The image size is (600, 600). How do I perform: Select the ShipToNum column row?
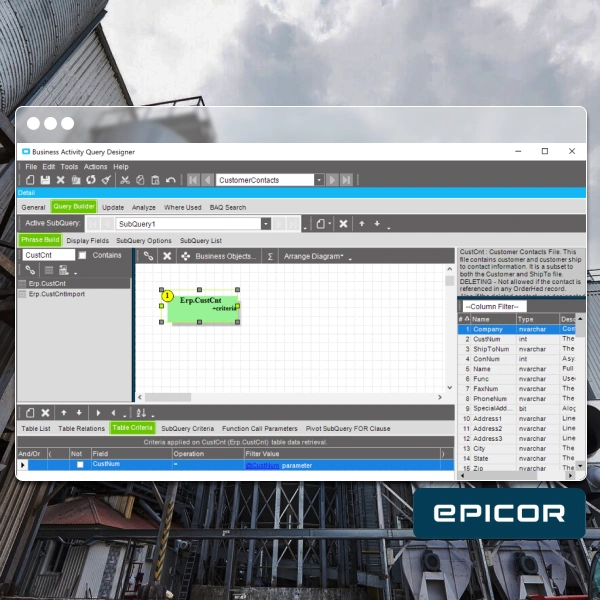pyautogui.click(x=516, y=349)
